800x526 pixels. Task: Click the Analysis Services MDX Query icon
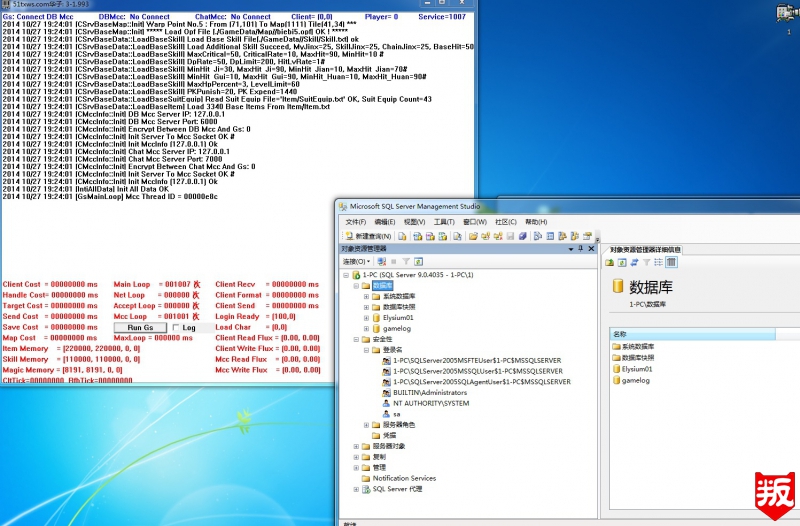coord(417,236)
